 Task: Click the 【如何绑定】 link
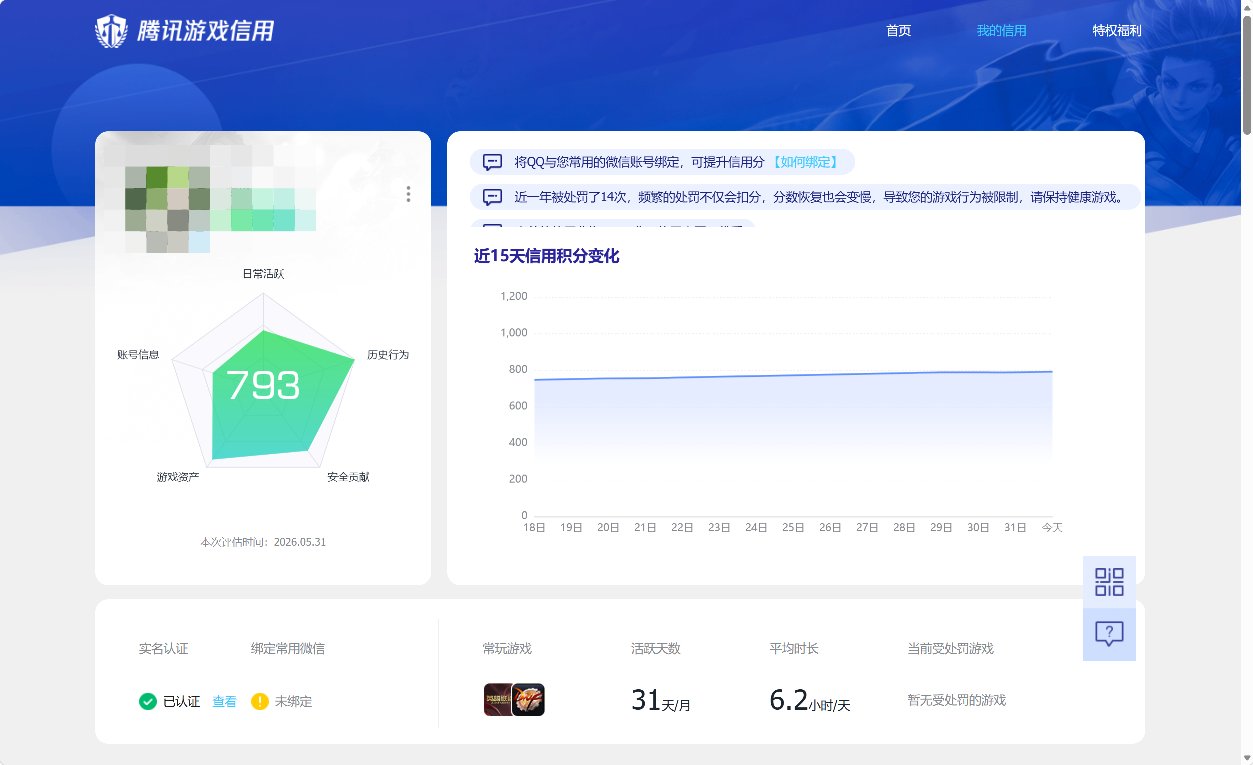804,162
